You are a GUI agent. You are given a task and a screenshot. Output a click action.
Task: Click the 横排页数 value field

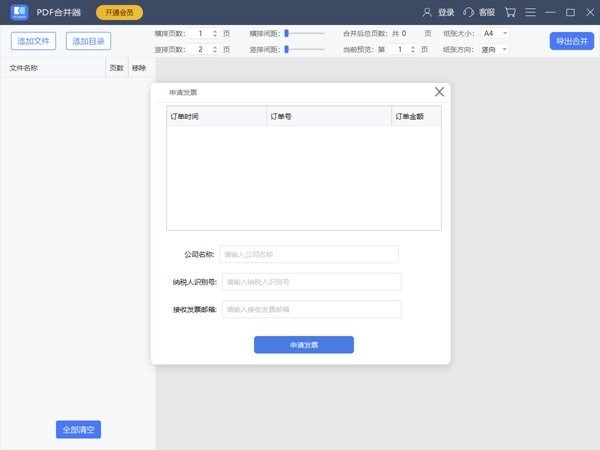200,34
